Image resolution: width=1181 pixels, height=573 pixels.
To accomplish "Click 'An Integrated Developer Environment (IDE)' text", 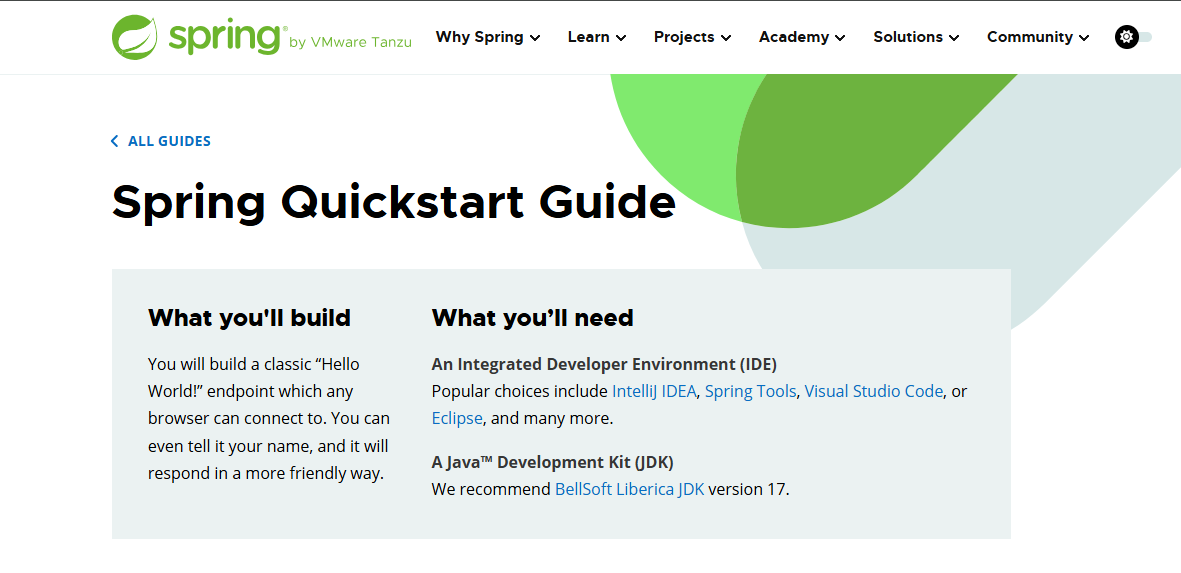I will coord(604,364).
